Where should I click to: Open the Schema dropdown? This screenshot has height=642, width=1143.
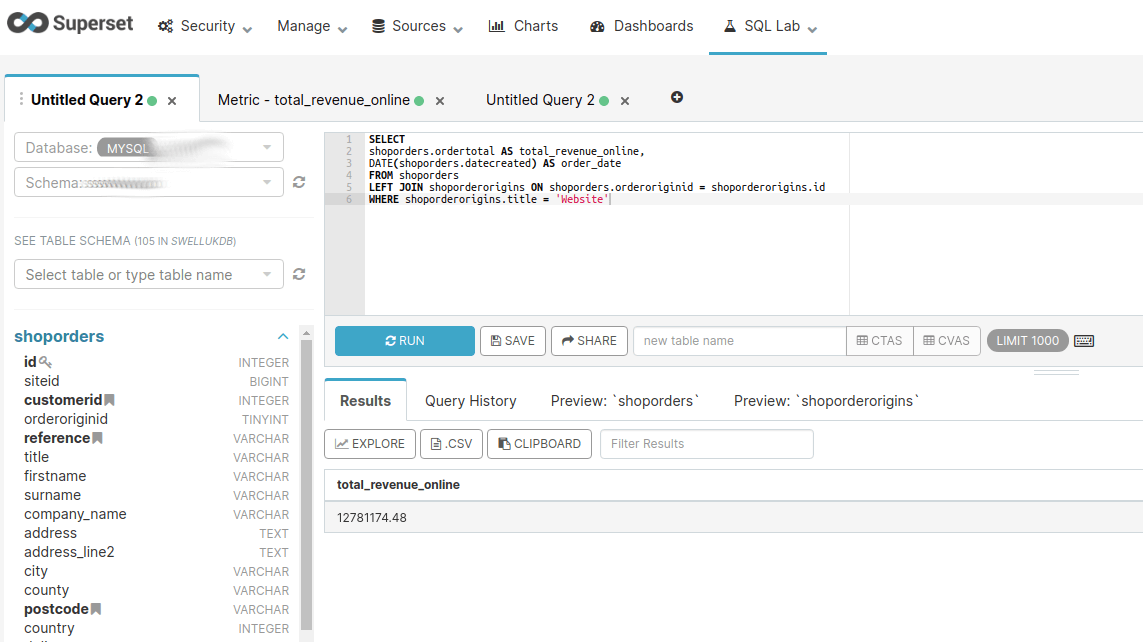pos(149,183)
